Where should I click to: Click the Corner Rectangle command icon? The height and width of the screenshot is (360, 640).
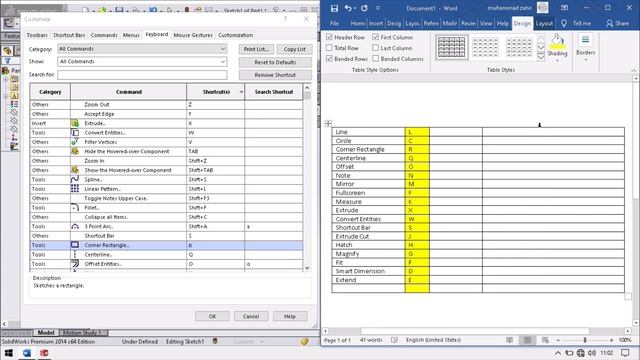click(x=75, y=245)
